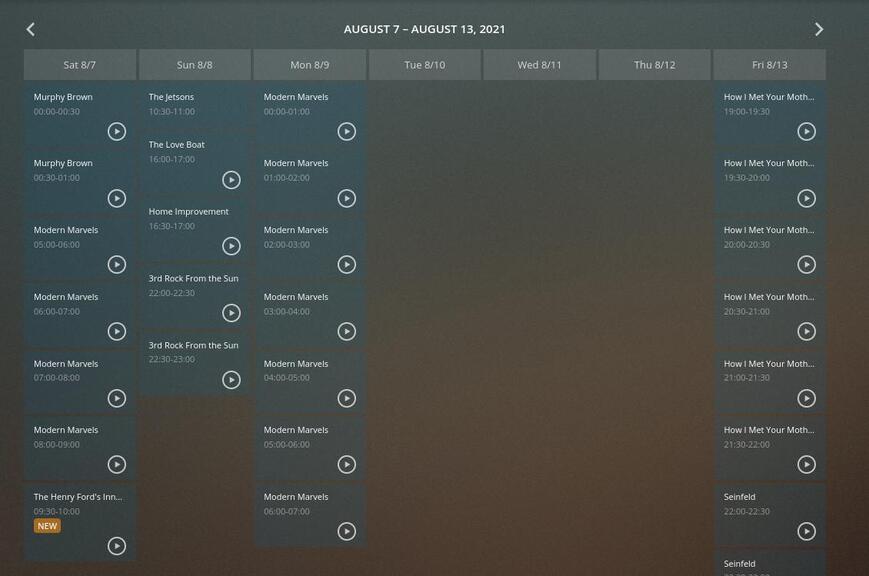The image size is (869, 576).
Task: Play How I Met Your Mother 19:30-20:00
Action: [806, 198]
